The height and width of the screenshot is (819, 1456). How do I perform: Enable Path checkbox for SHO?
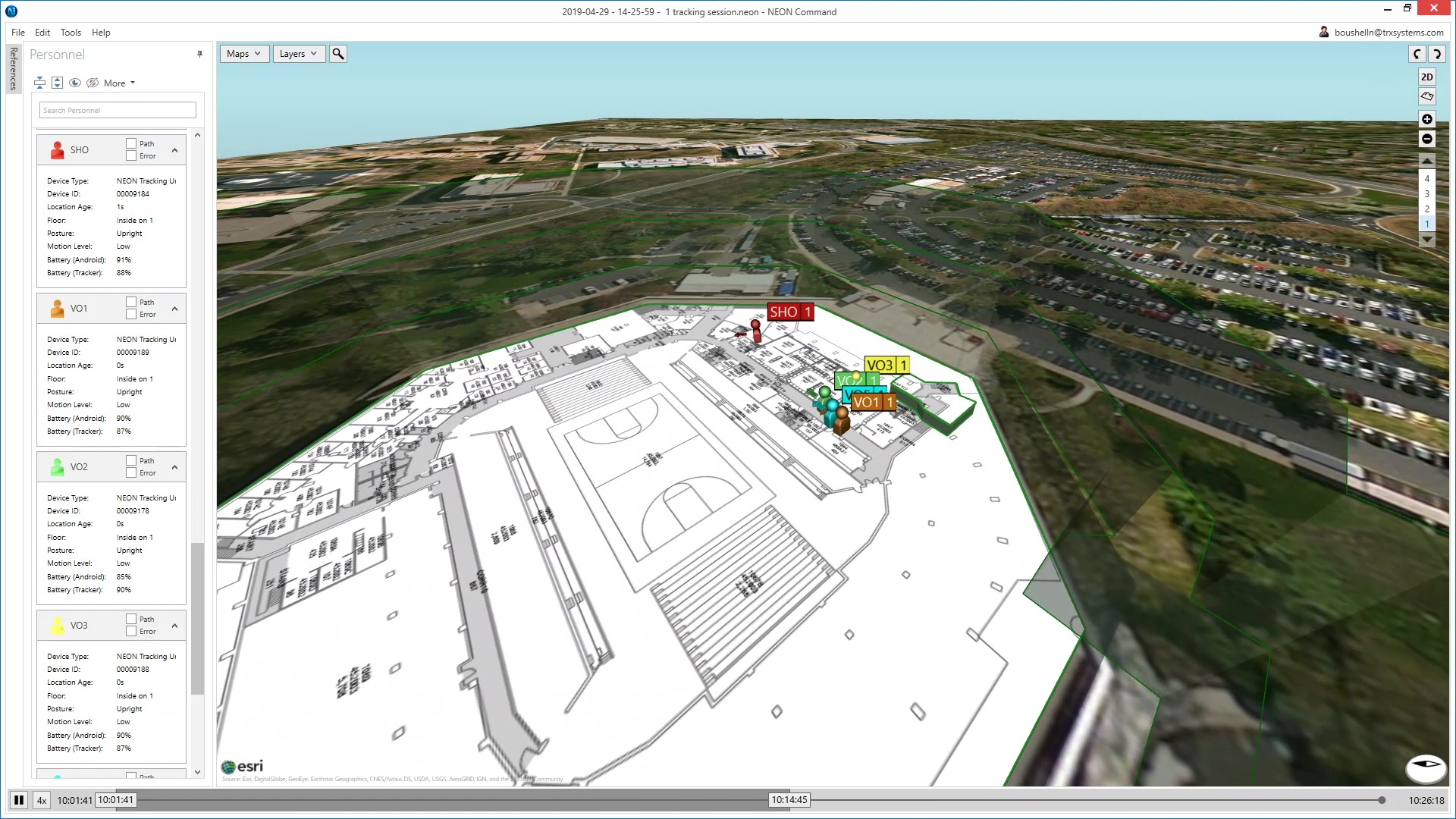pyautogui.click(x=131, y=143)
